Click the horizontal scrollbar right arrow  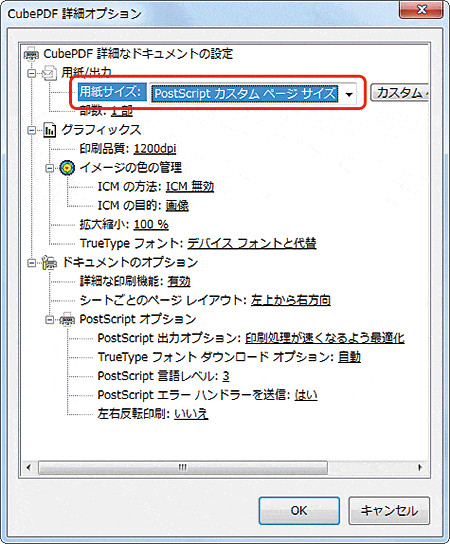pos(420,467)
